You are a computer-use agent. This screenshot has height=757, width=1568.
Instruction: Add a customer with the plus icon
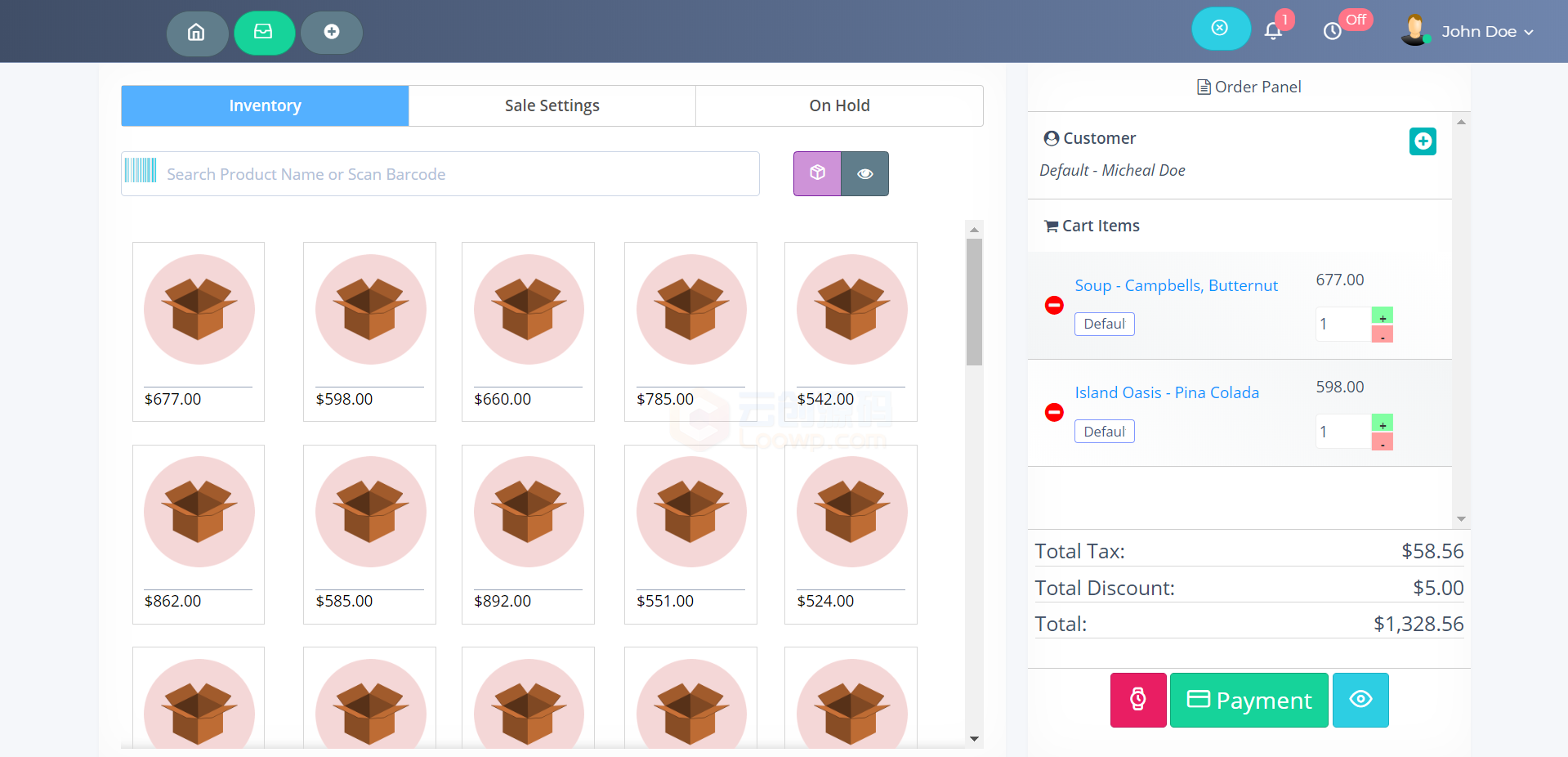tap(1423, 141)
